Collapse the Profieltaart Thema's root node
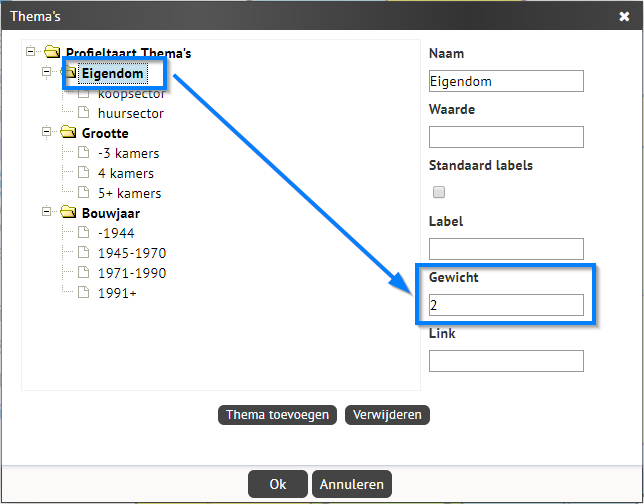644x504 pixels. [30, 51]
